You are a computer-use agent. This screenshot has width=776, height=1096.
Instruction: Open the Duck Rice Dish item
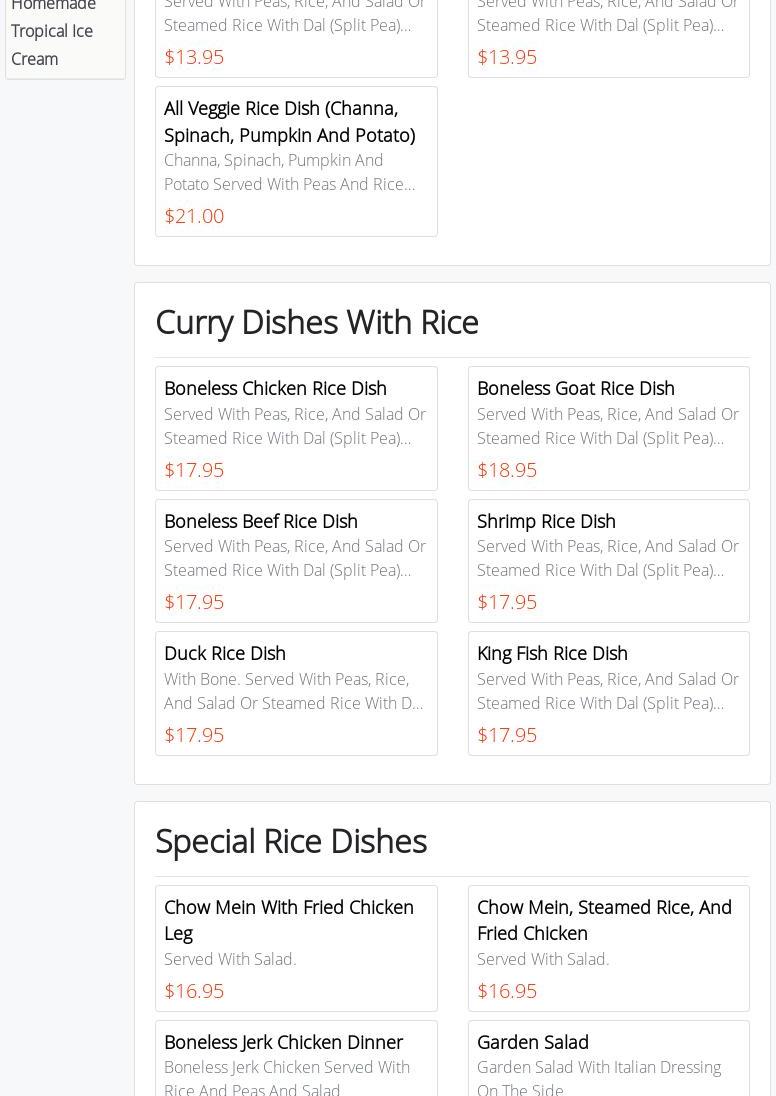point(225,653)
